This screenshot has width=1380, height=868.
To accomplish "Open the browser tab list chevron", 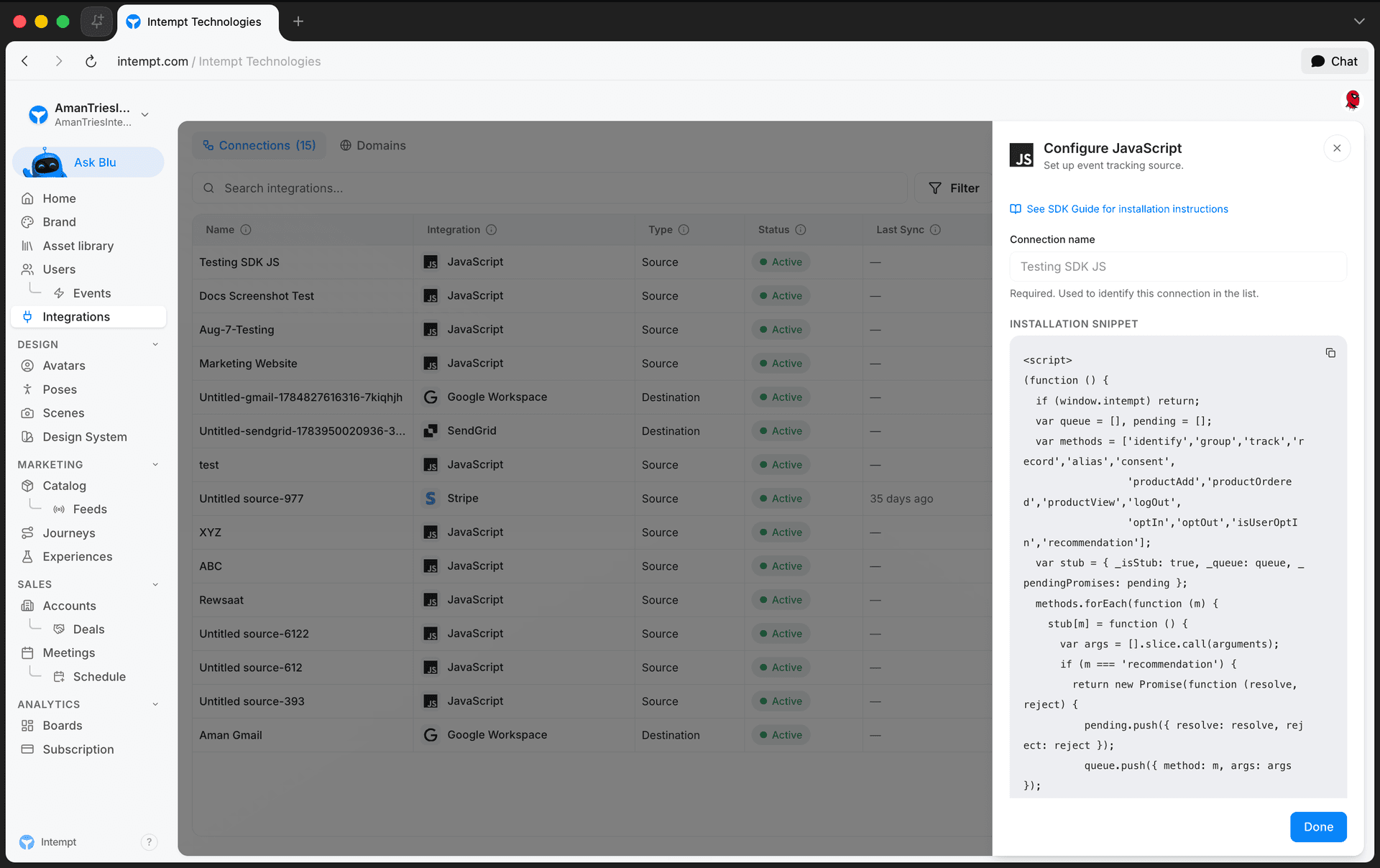I will (x=1359, y=22).
